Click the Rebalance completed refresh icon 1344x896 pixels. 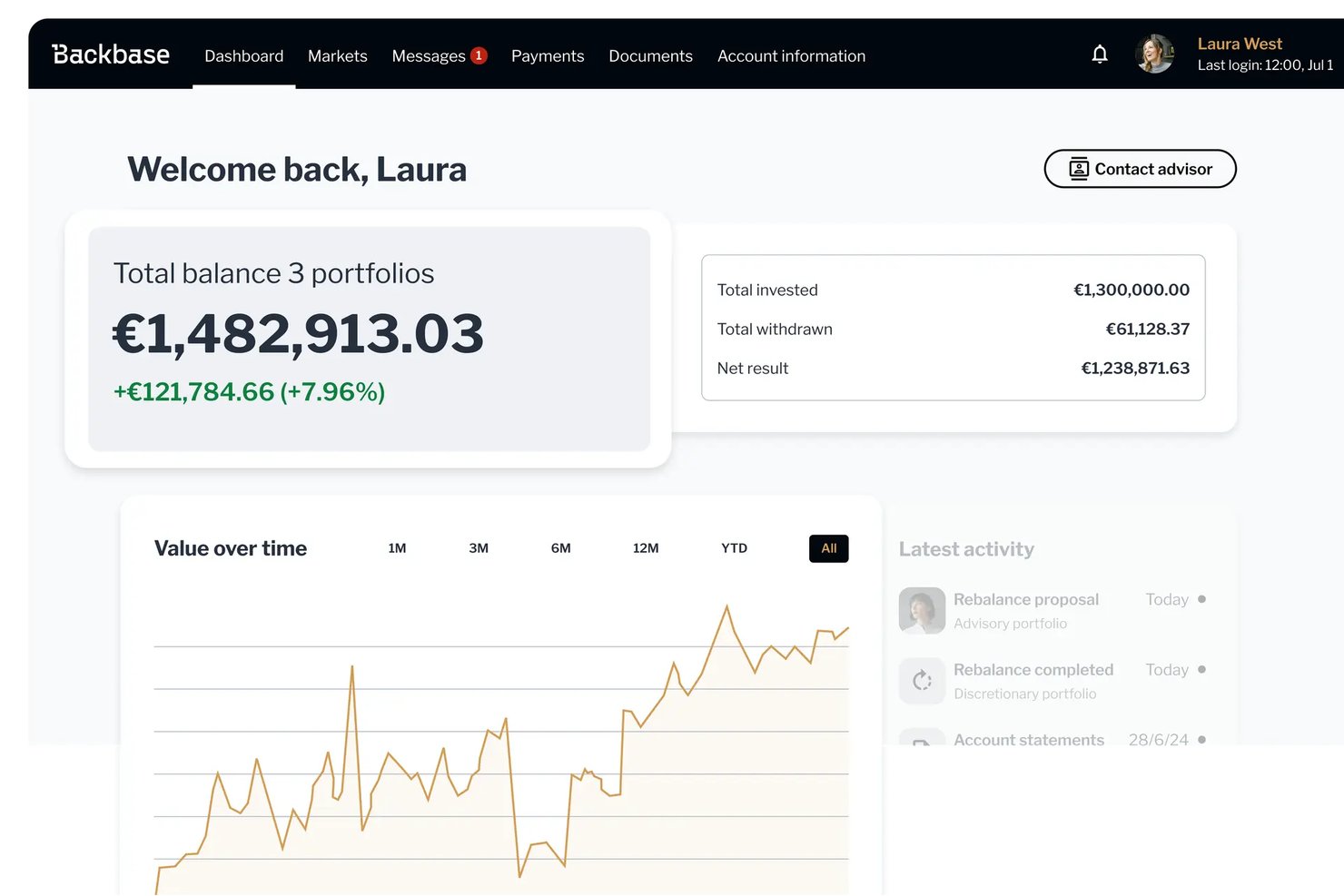pos(922,681)
